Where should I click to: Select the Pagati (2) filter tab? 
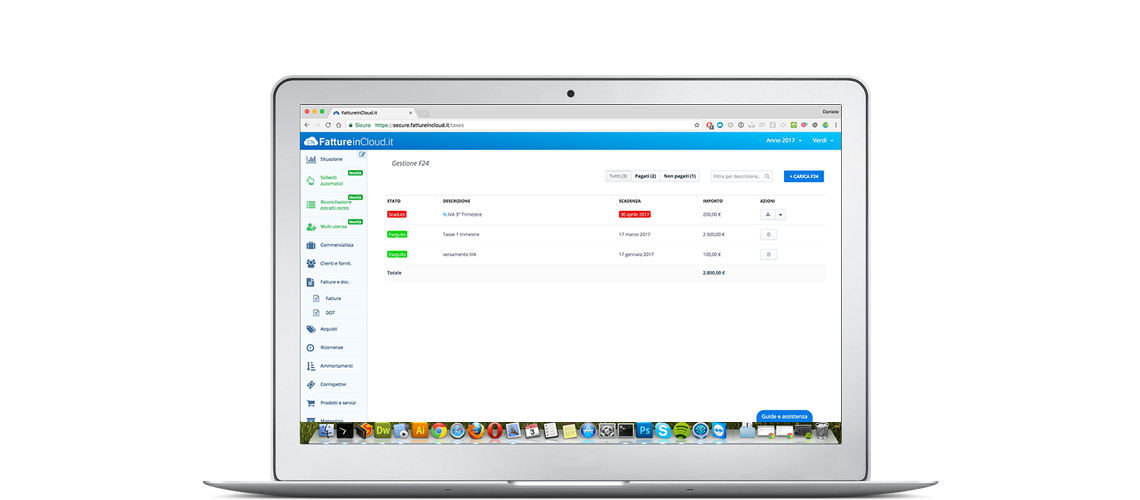[x=645, y=176]
